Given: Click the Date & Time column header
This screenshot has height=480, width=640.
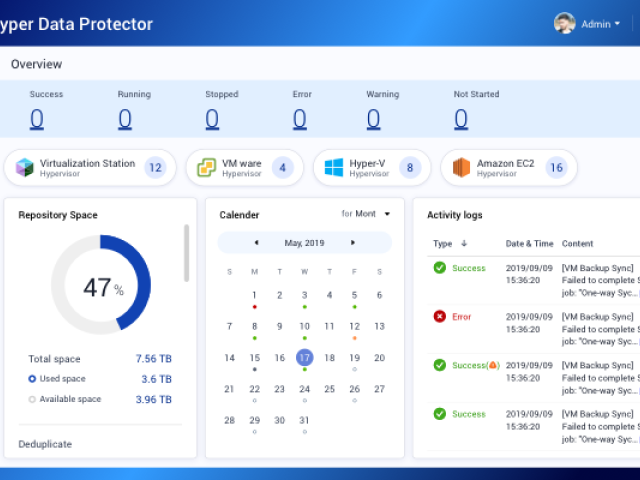Looking at the screenshot, I should 529,243.
